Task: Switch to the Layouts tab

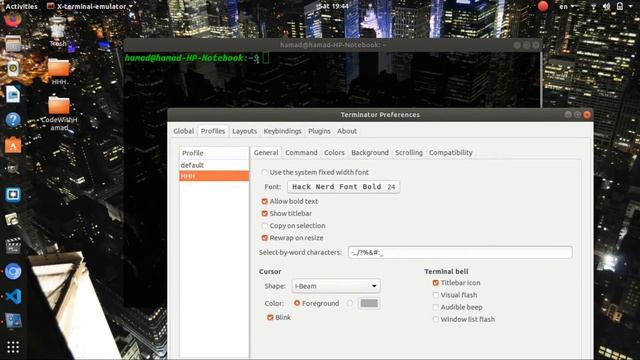Action: click(244, 131)
